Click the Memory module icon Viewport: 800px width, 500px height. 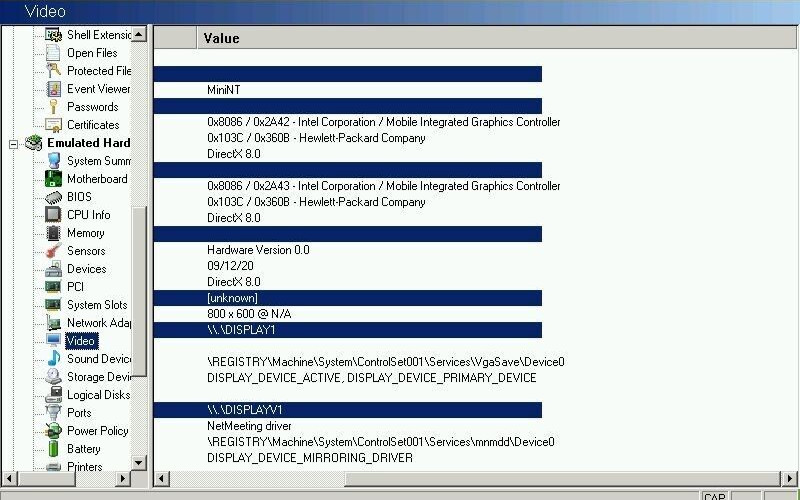click(53, 233)
